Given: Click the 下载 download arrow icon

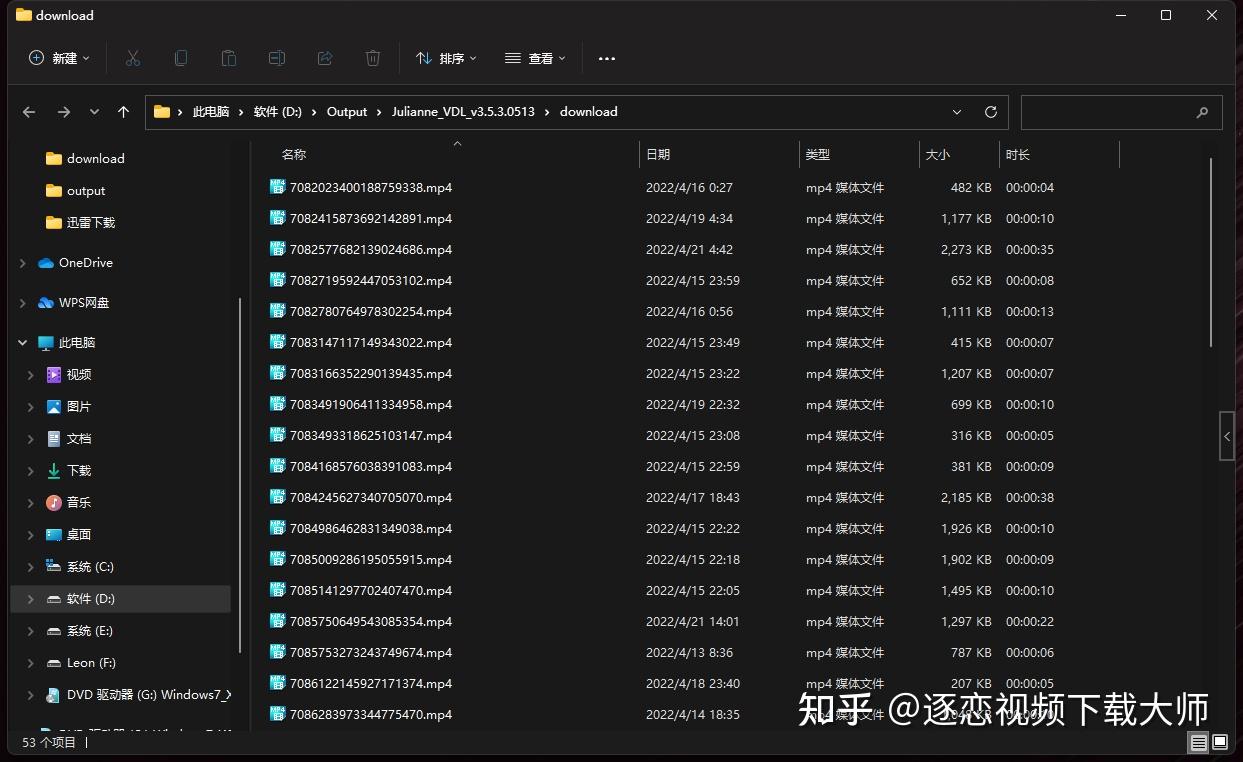Looking at the screenshot, I should [54, 471].
